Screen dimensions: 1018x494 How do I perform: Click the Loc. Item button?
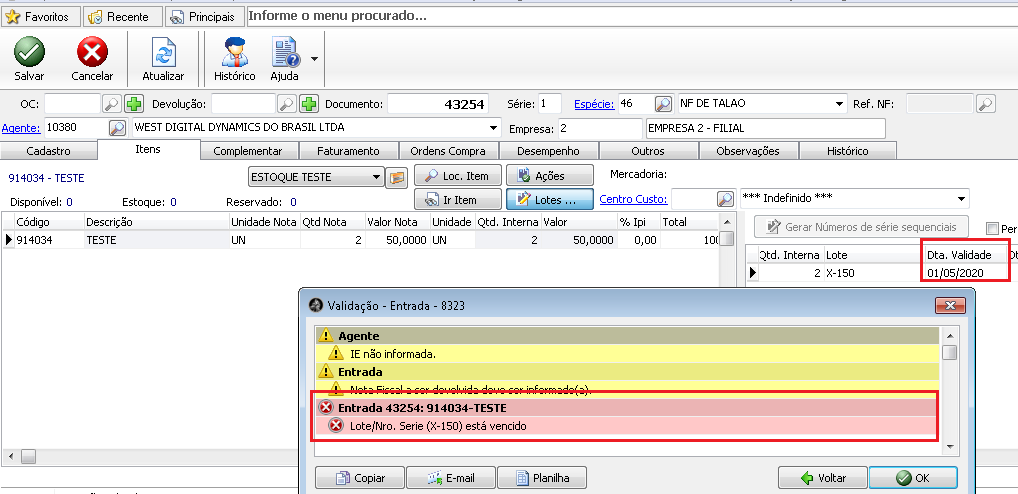(458, 176)
